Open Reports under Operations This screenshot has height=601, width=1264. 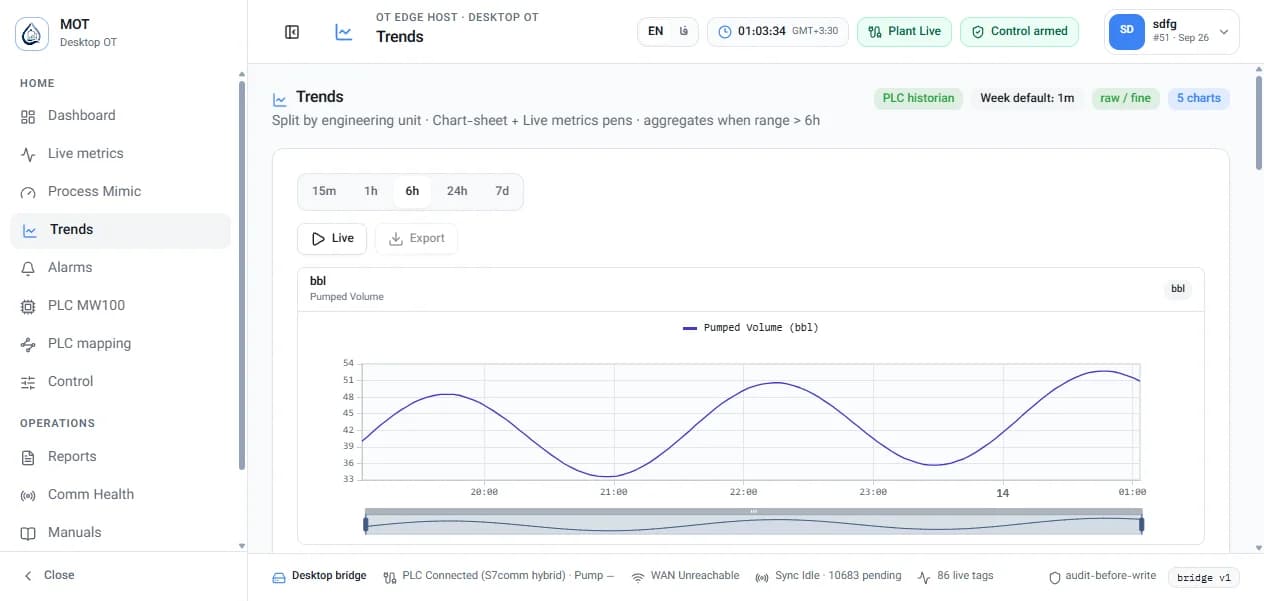coord(120,456)
